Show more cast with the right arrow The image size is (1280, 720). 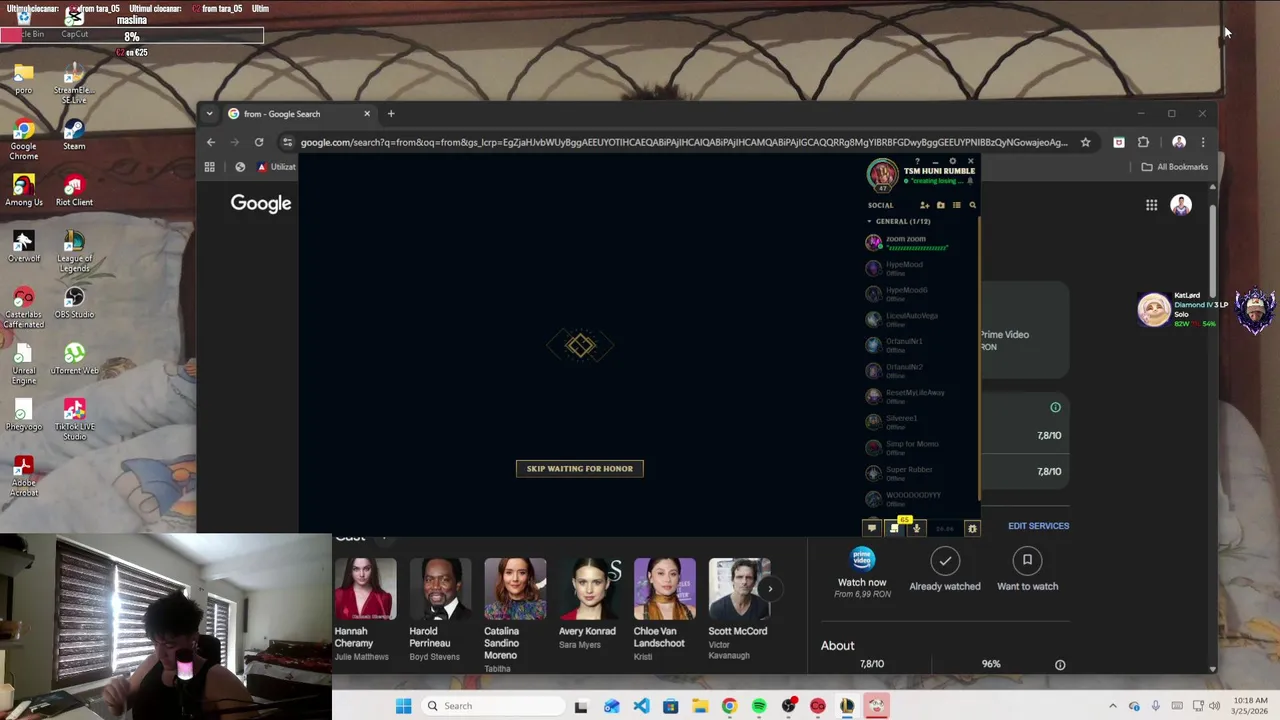[769, 589]
